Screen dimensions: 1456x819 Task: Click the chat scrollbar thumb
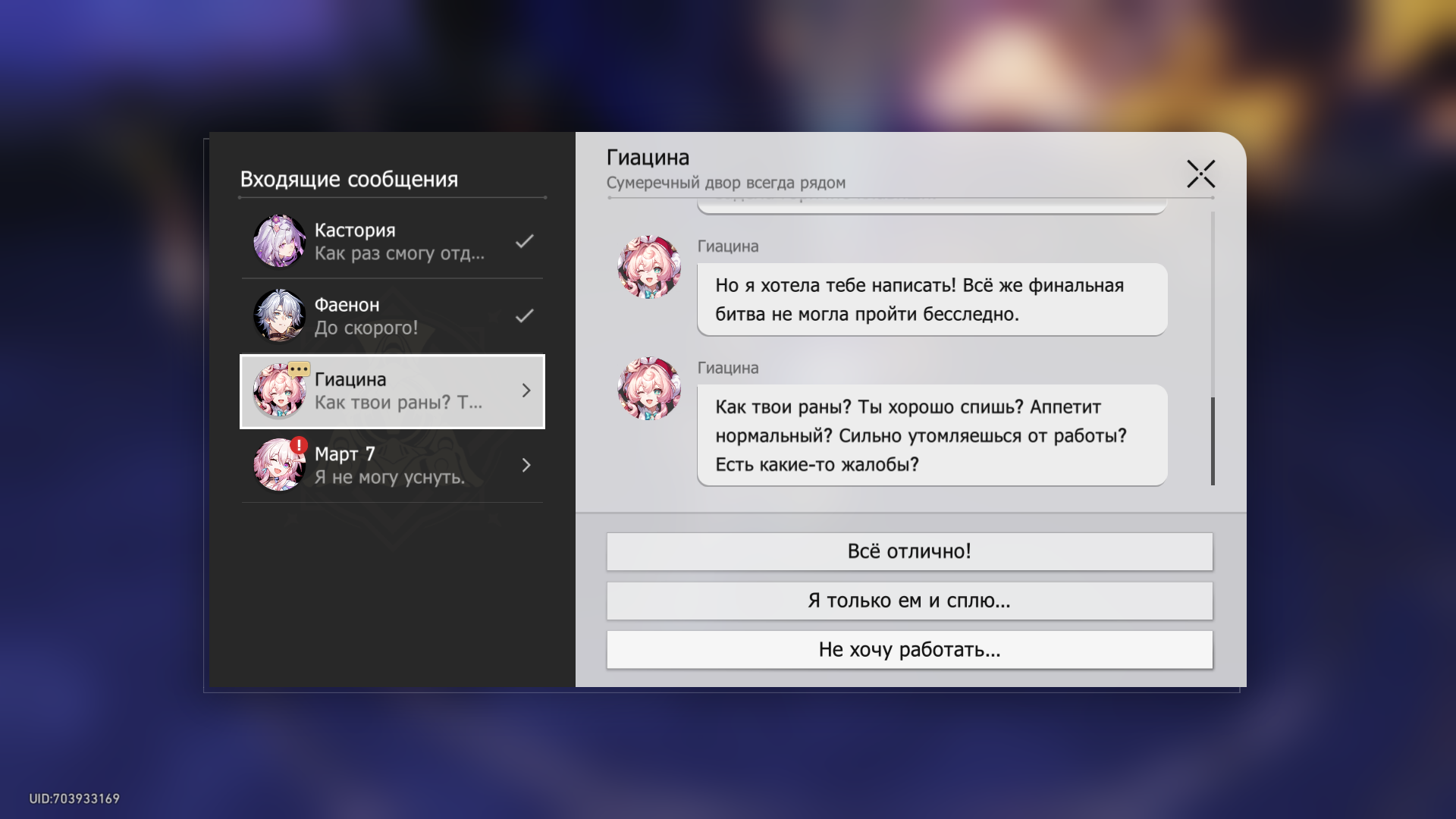pos(1213,441)
